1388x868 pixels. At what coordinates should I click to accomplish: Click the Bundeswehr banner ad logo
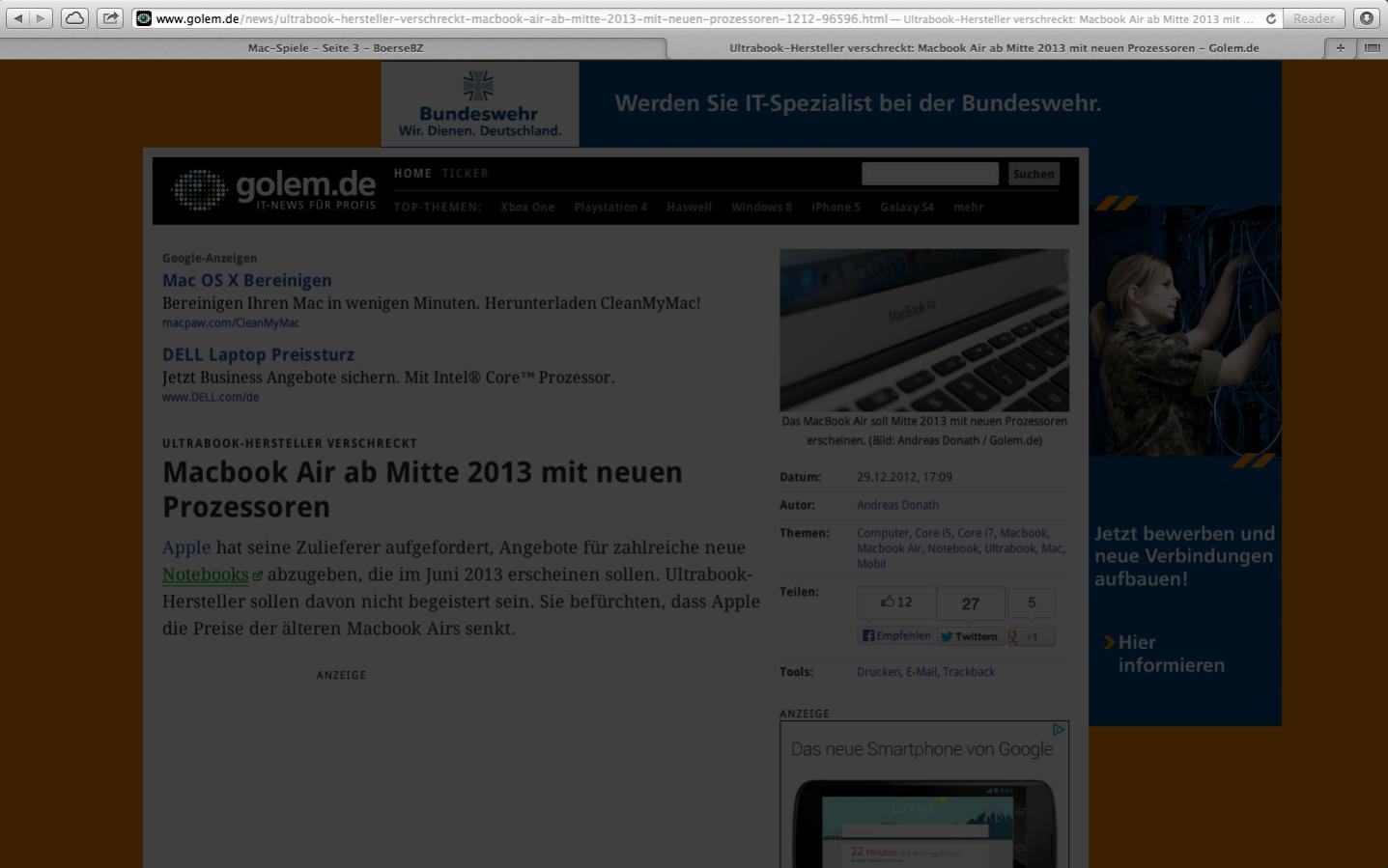[480, 104]
